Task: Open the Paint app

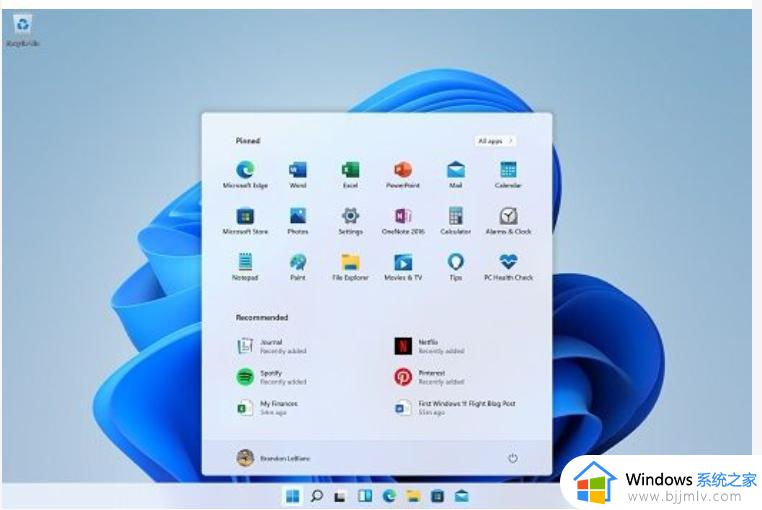Action: (298, 267)
